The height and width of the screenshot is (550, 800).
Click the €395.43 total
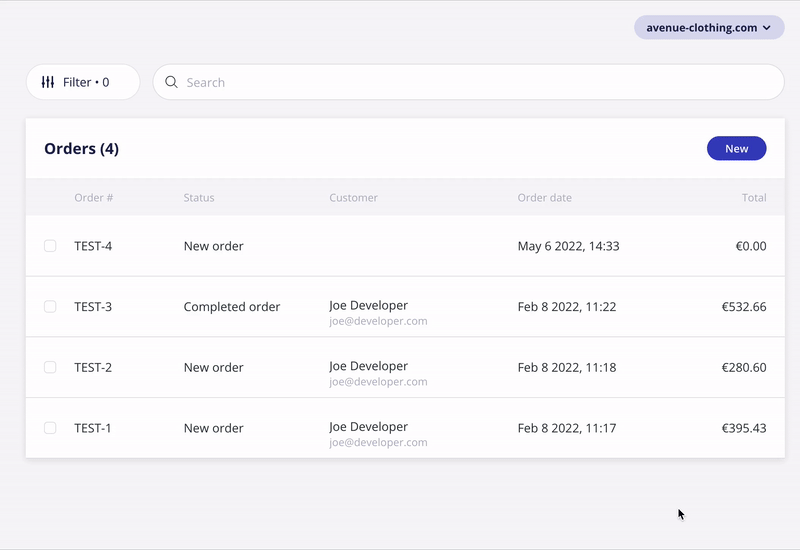pos(744,428)
